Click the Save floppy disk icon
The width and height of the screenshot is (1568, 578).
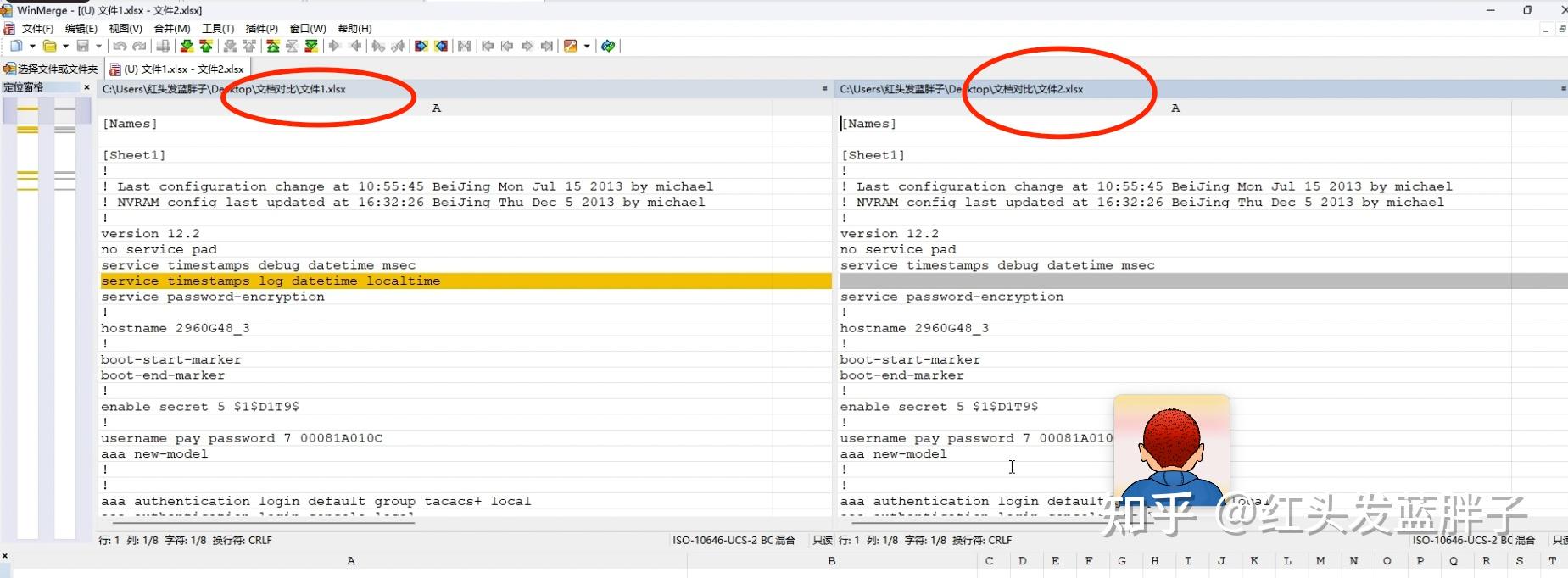click(x=83, y=46)
